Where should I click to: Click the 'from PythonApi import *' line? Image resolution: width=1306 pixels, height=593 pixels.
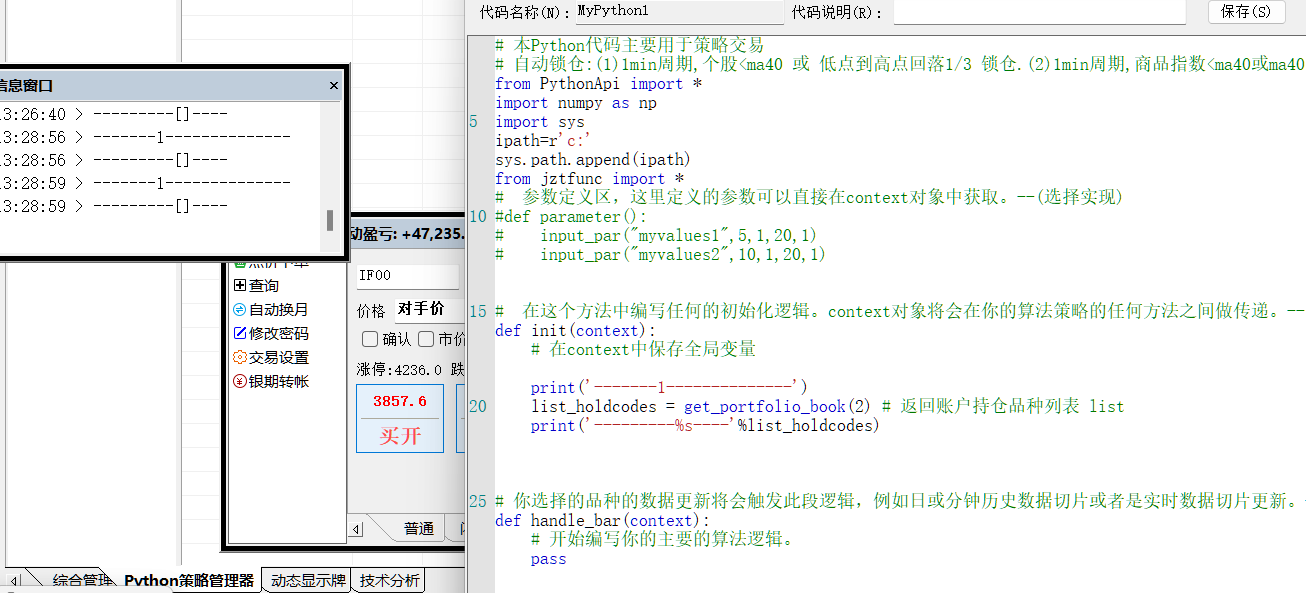598,84
